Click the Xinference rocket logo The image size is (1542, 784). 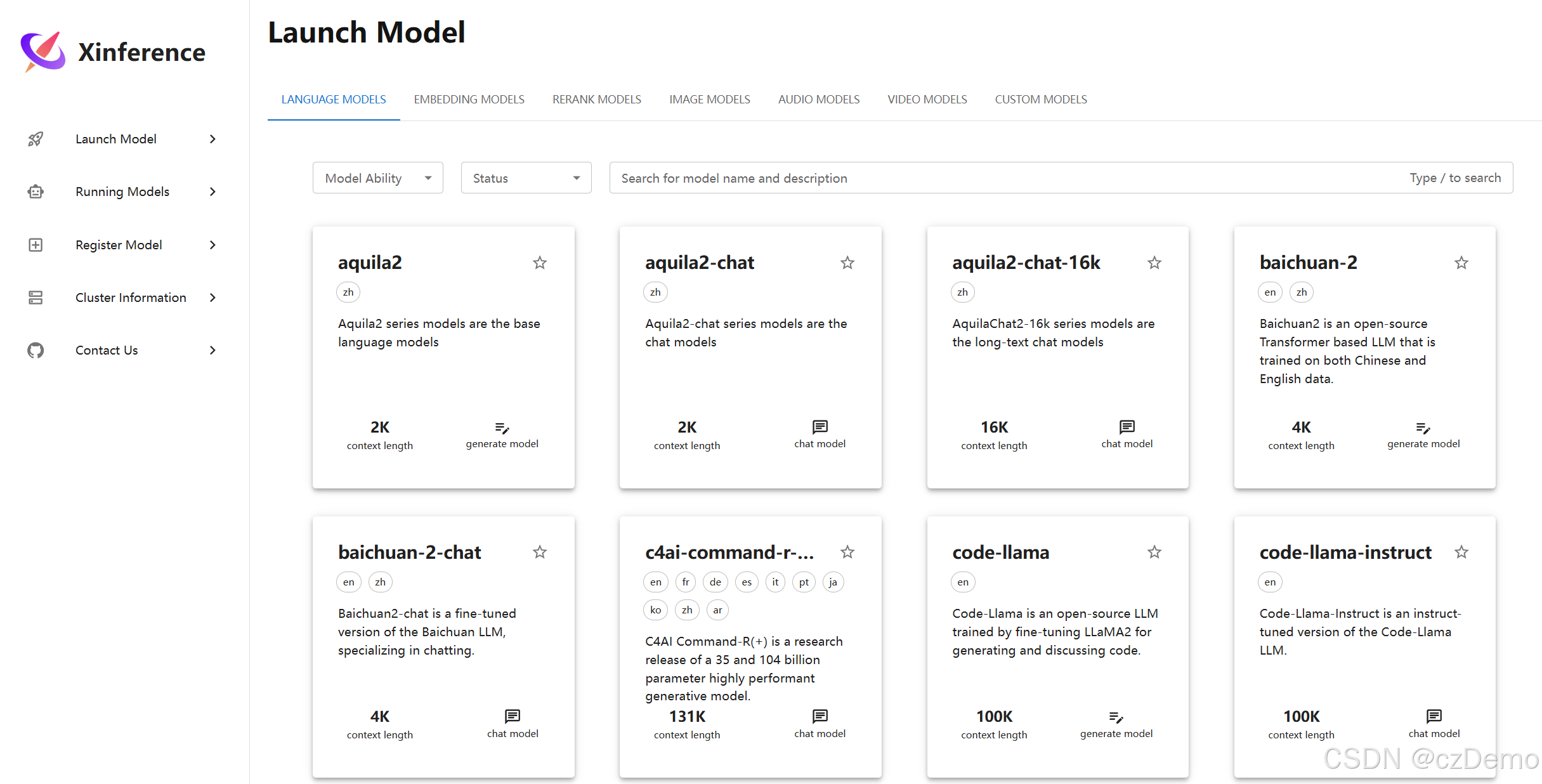[x=43, y=51]
